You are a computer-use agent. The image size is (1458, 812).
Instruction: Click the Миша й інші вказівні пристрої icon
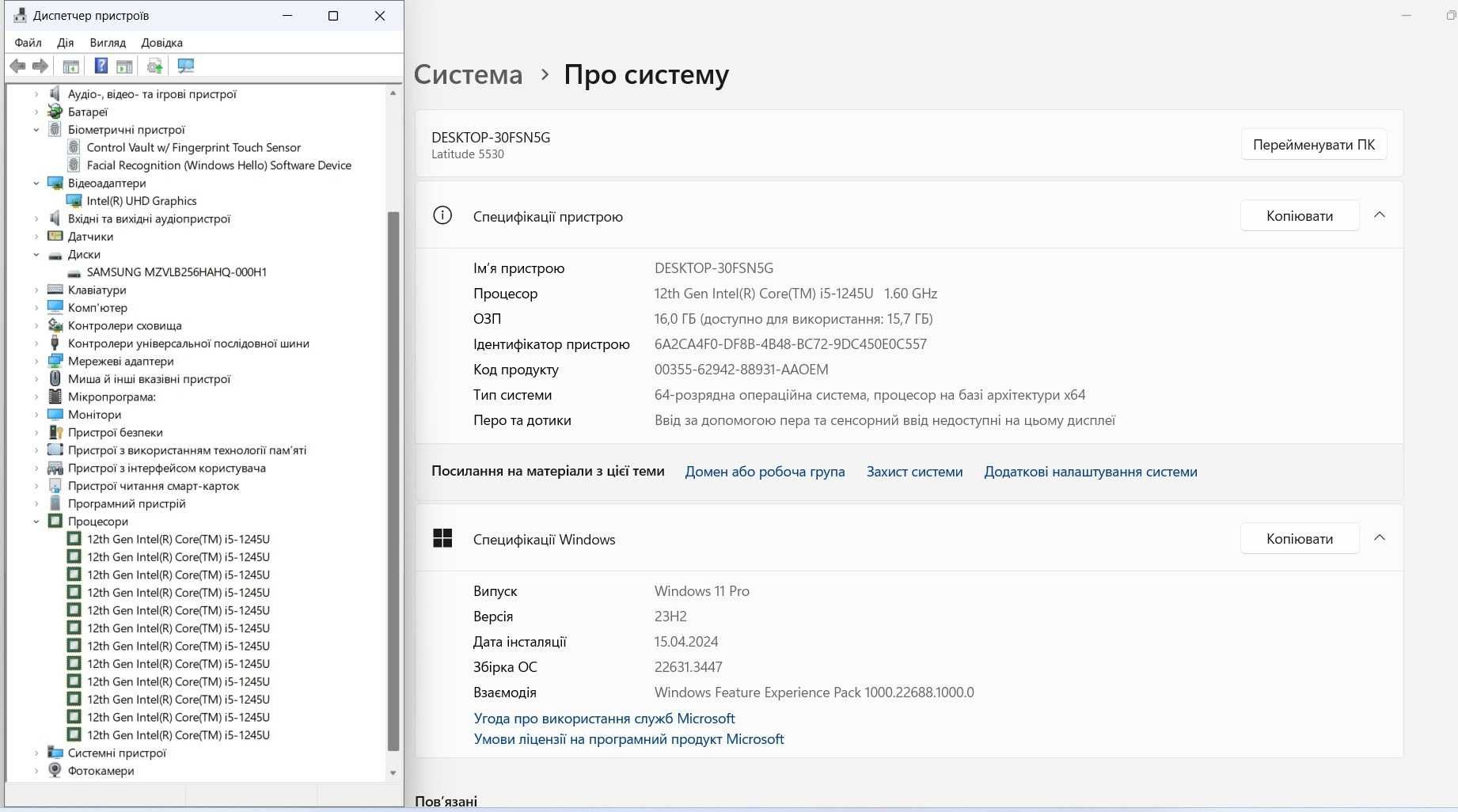pos(55,379)
